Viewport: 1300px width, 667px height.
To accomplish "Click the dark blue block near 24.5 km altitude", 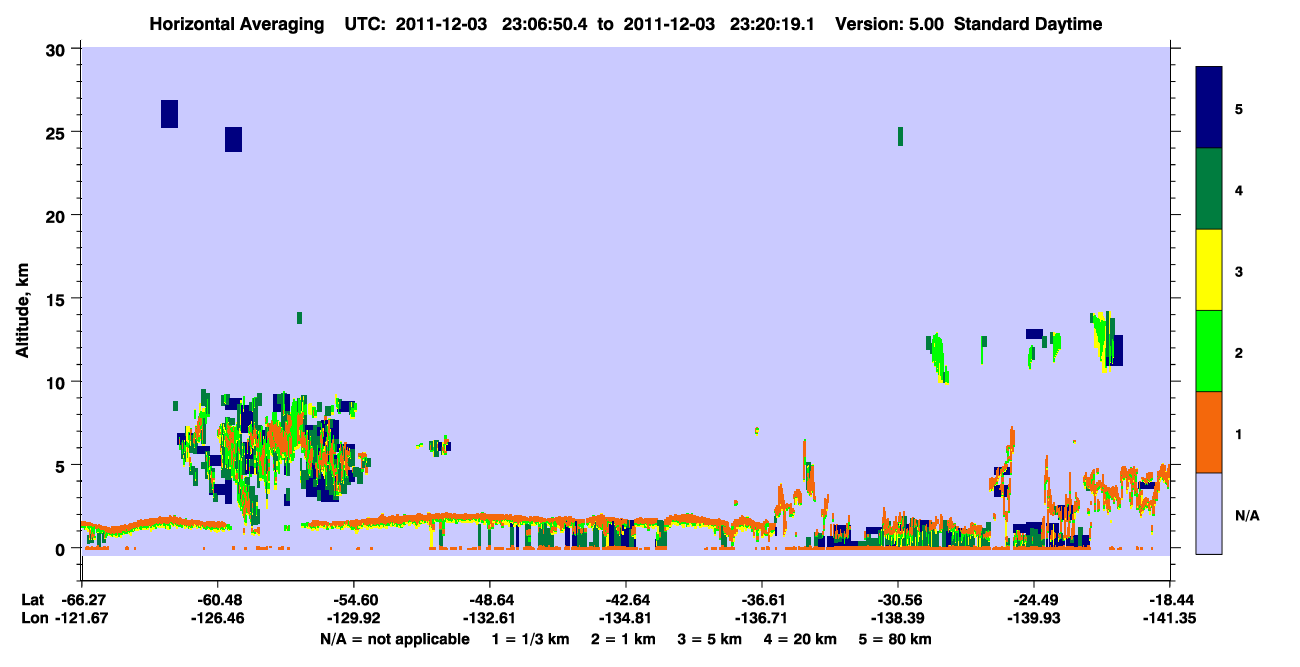I will pyautogui.click(x=233, y=139).
